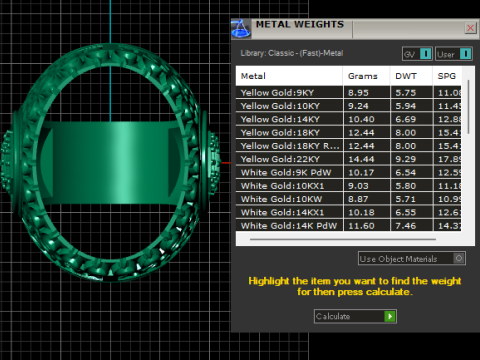Click the DWT column header
Screen dimensions: 480x360
[411, 76]
